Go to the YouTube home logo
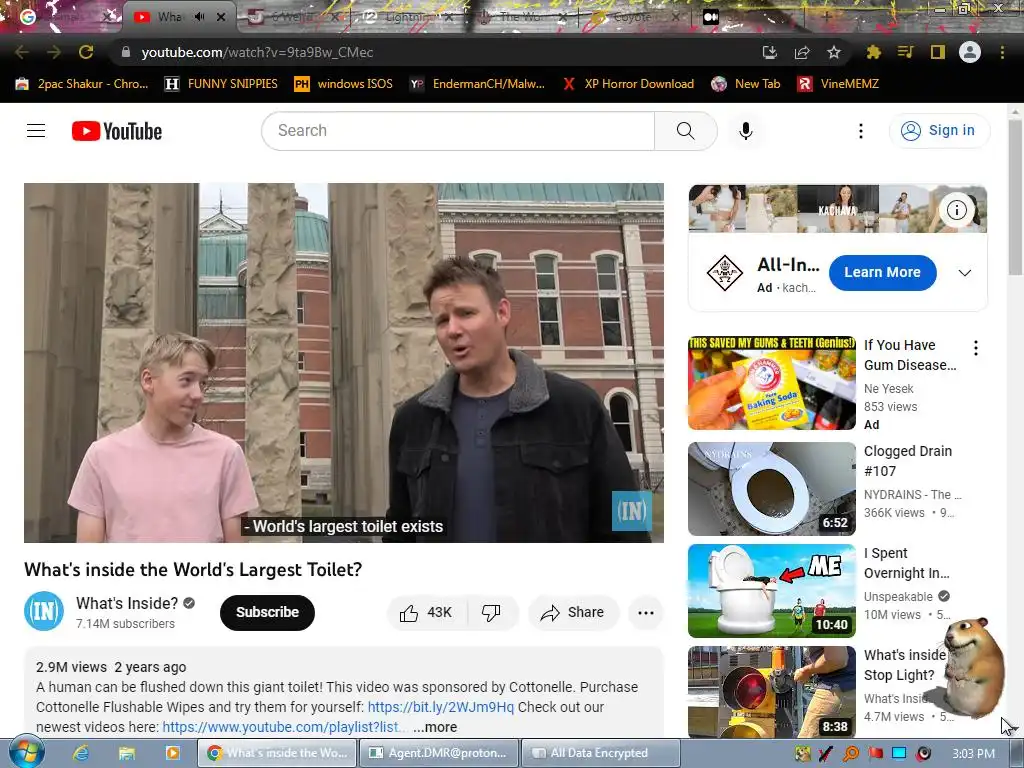 117,131
